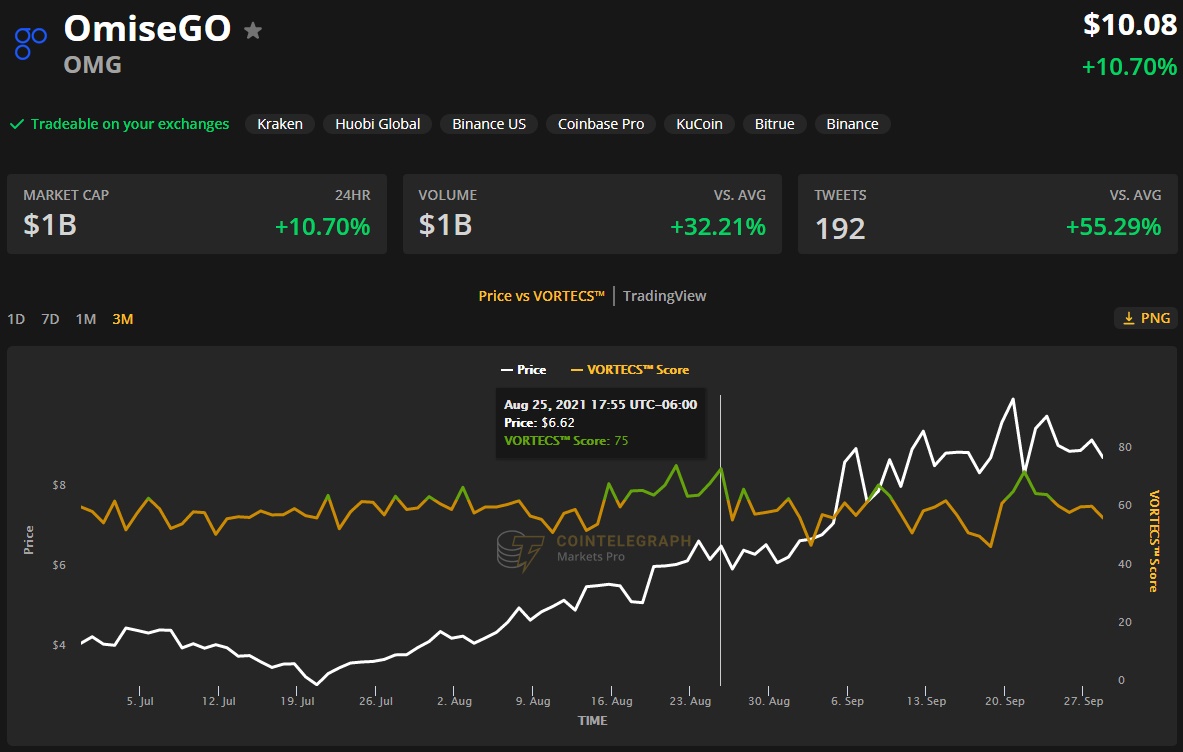Image resolution: width=1183 pixels, height=752 pixels.
Task: Select the Huobi Global exchange chip
Action: pos(377,124)
